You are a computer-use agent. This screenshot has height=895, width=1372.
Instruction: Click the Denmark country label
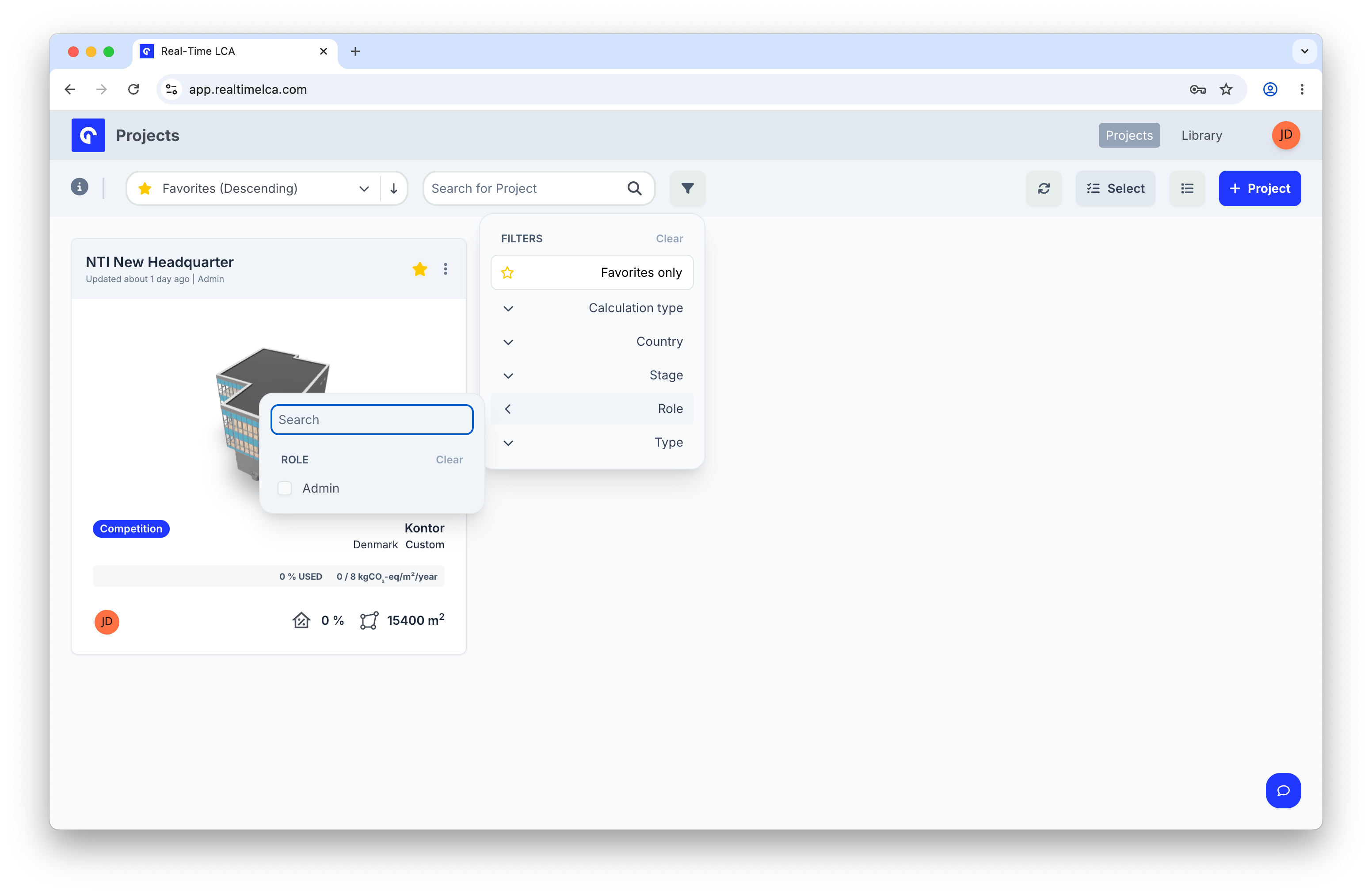[x=375, y=544]
